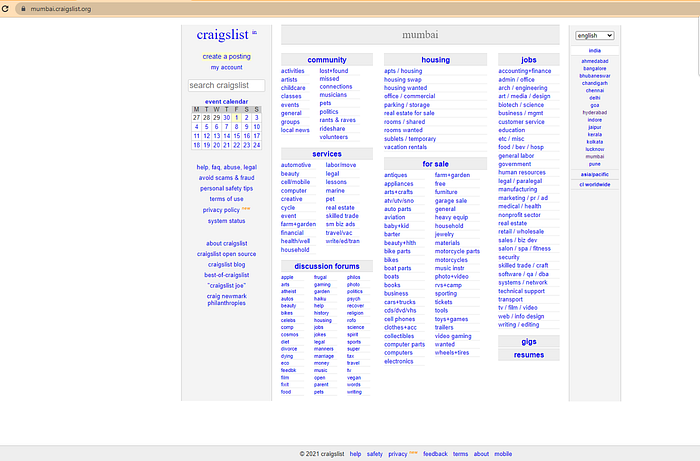Open the jobs section heading
The width and height of the screenshot is (700, 461).
(x=529, y=60)
